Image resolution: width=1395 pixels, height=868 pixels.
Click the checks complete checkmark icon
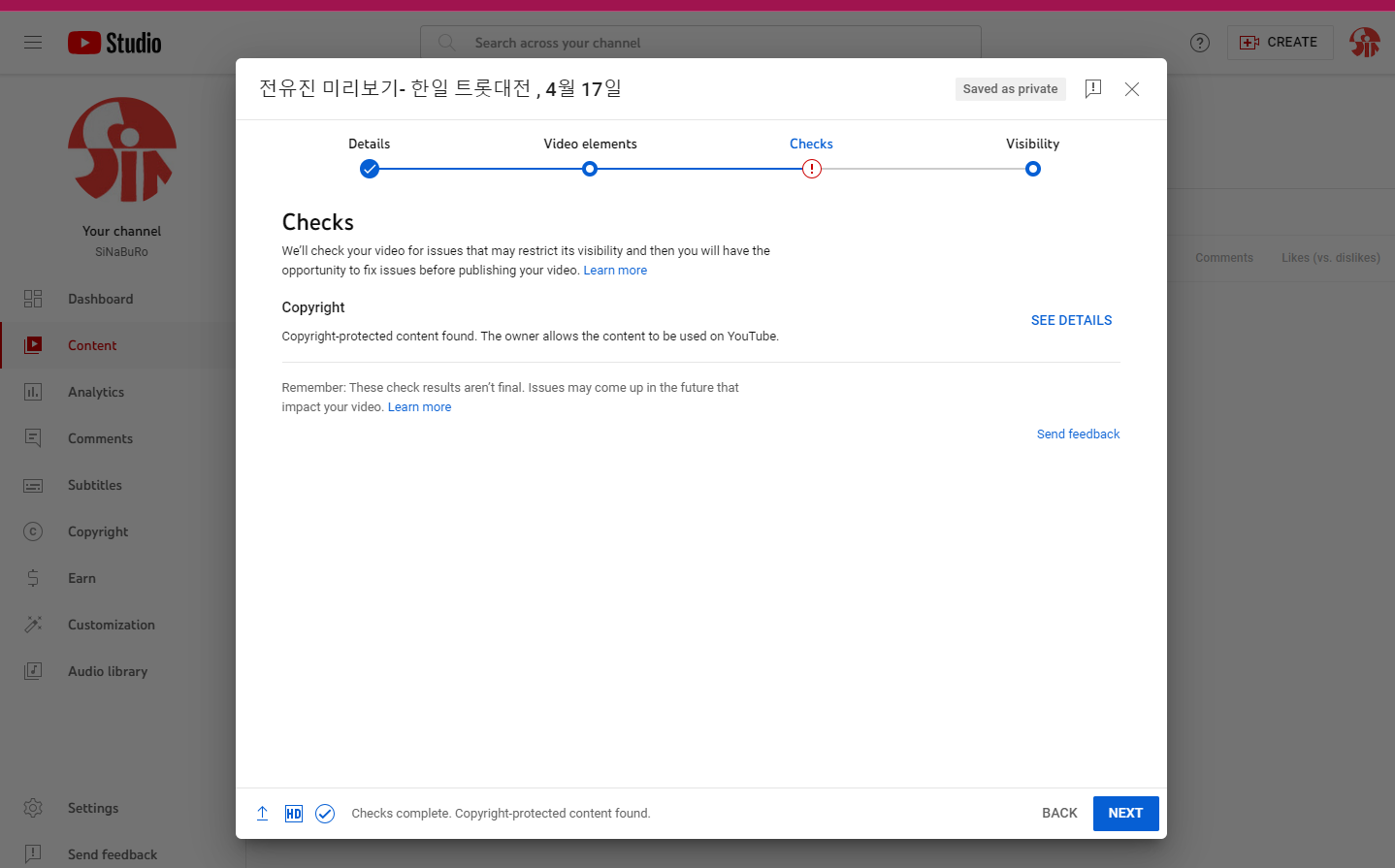pyautogui.click(x=325, y=814)
